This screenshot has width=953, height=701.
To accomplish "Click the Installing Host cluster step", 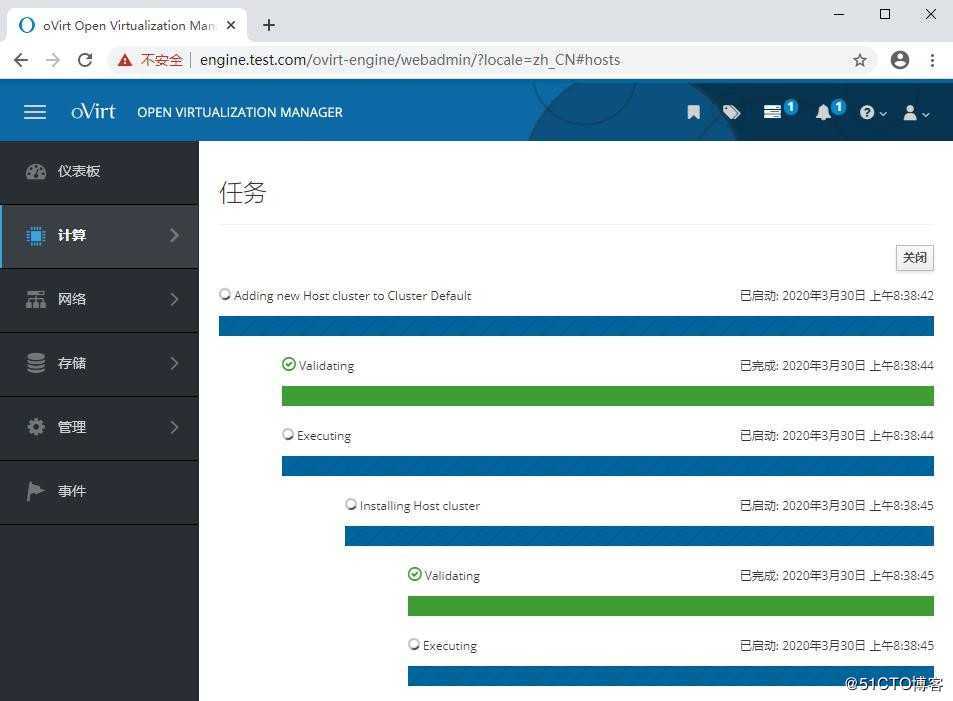I will pos(419,506).
